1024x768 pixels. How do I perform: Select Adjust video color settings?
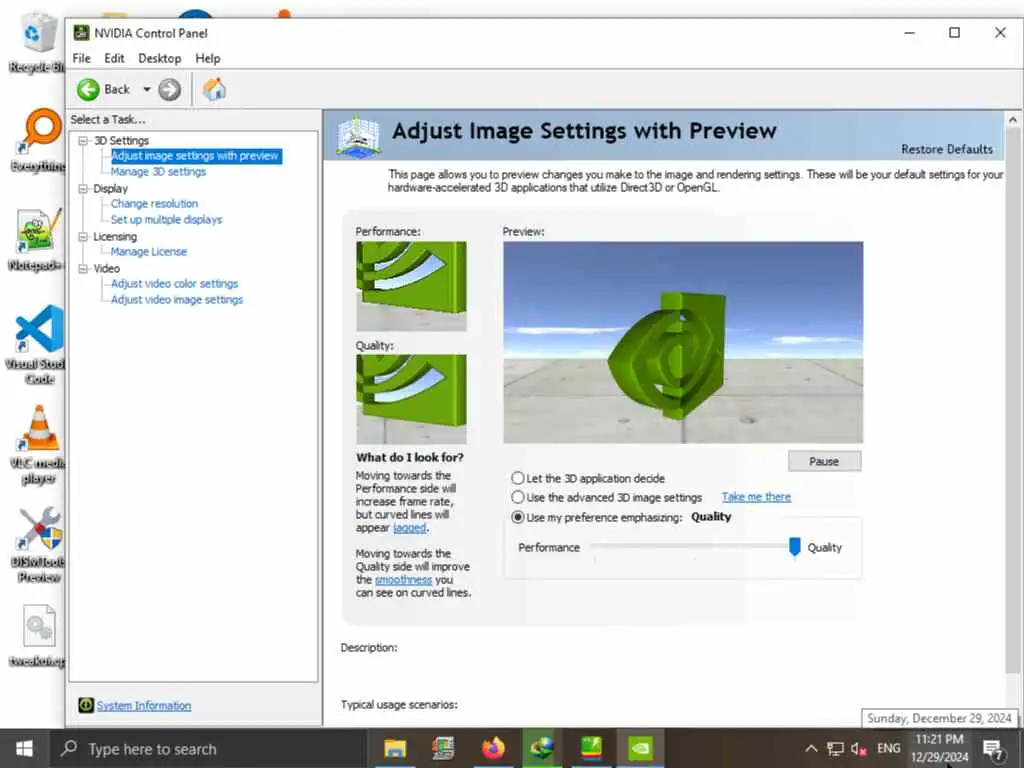click(174, 283)
